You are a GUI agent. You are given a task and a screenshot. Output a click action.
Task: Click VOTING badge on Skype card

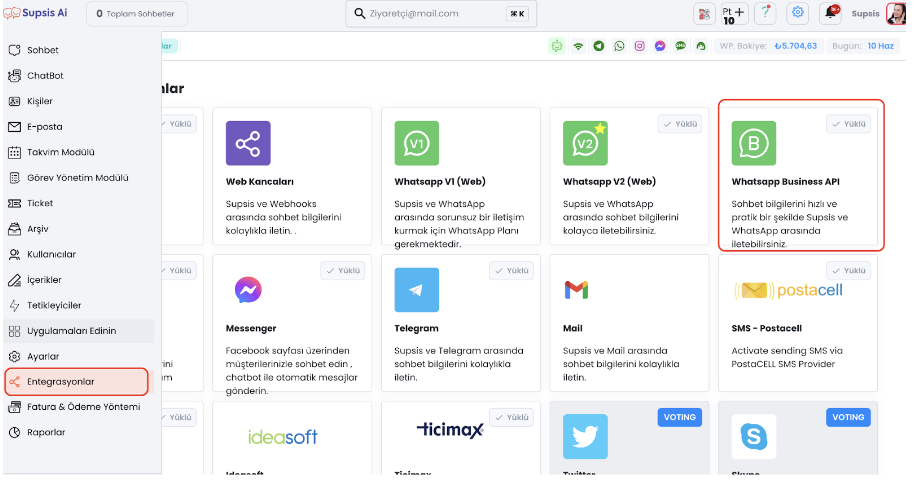848,417
